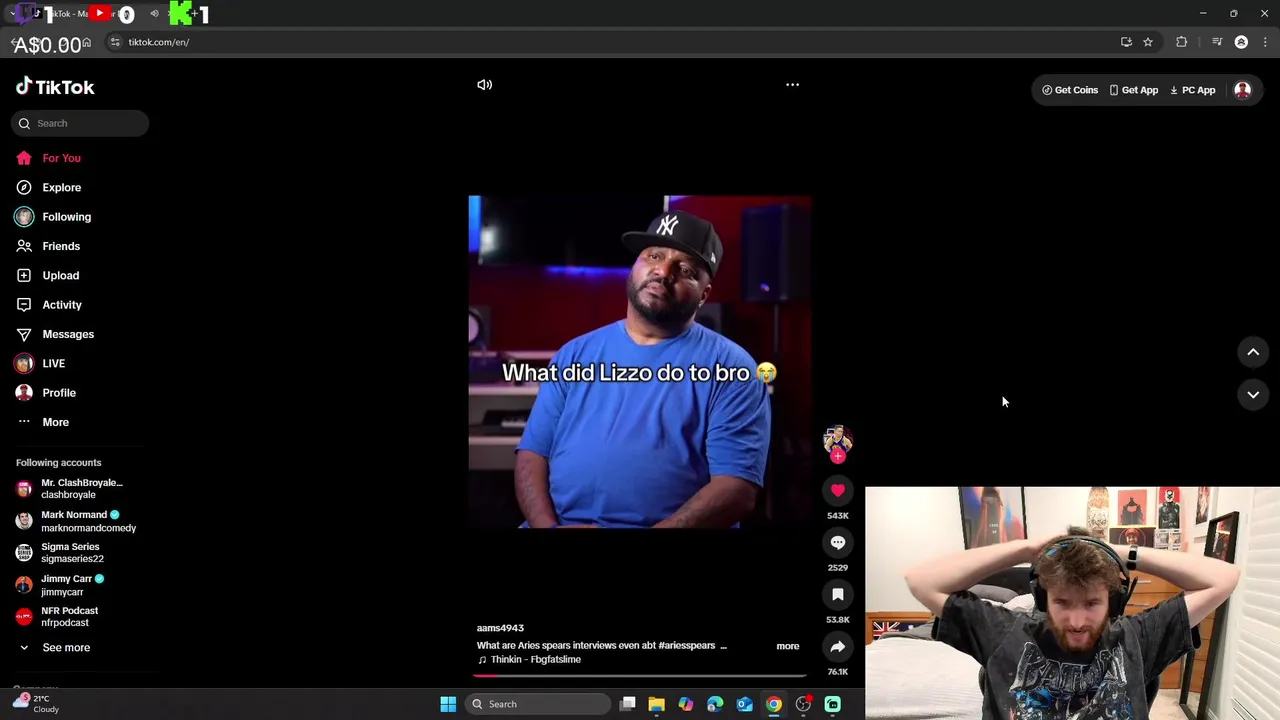This screenshot has width=1280, height=720.
Task: Click the Windows taskbar Search box
Action: point(539,704)
